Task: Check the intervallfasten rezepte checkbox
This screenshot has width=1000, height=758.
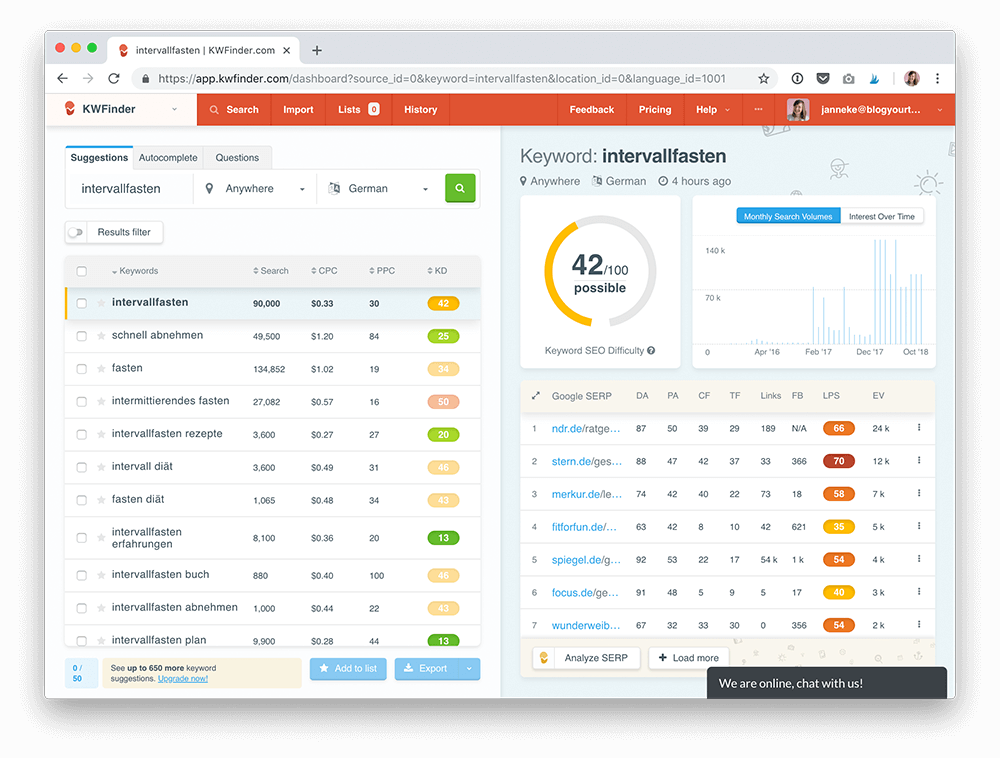Action: click(82, 434)
